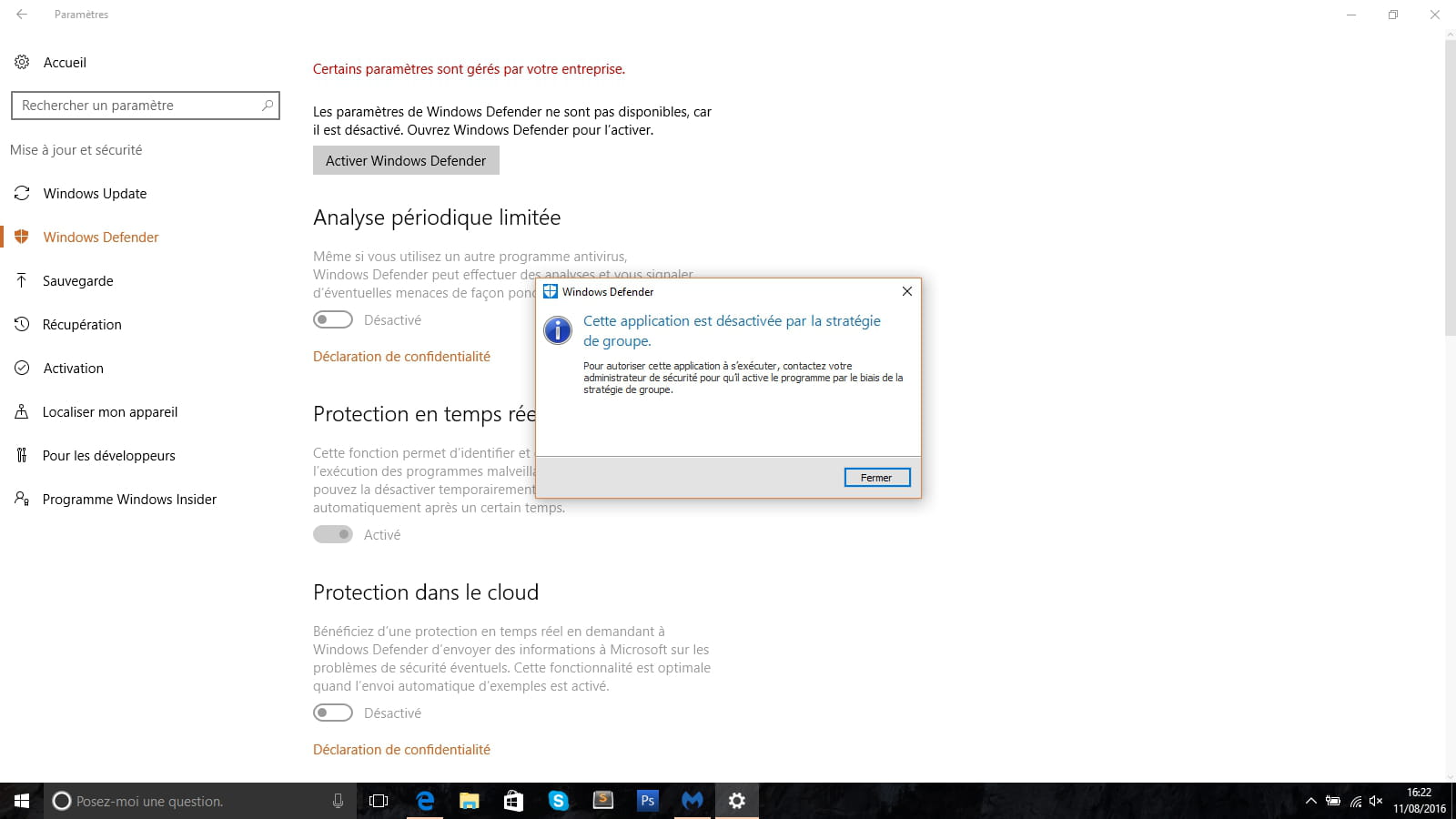The width and height of the screenshot is (1456, 819).
Task: Click the "Protection dans le cloud" heading
Action: 426,592
